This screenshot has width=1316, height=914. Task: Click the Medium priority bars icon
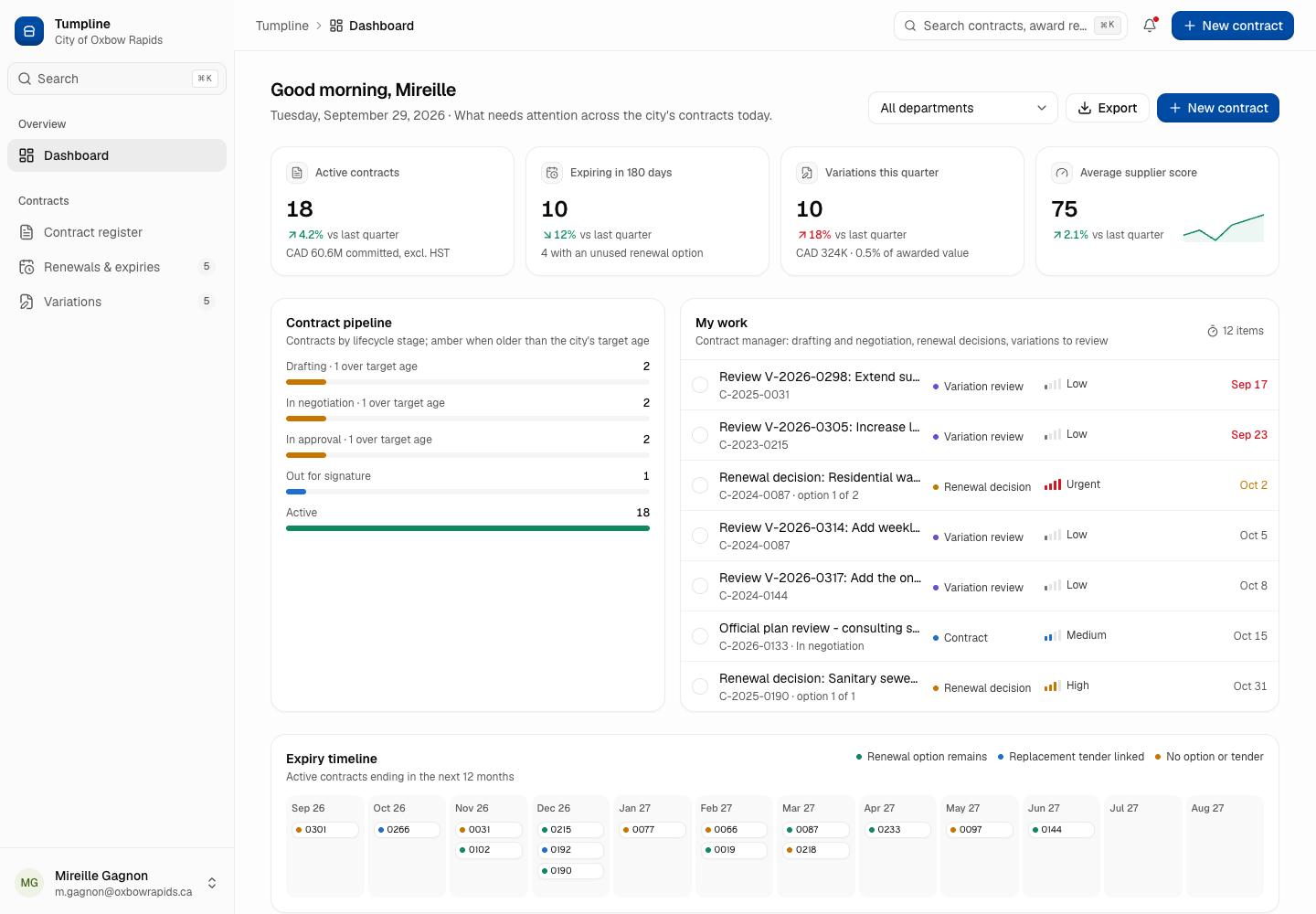click(x=1053, y=635)
